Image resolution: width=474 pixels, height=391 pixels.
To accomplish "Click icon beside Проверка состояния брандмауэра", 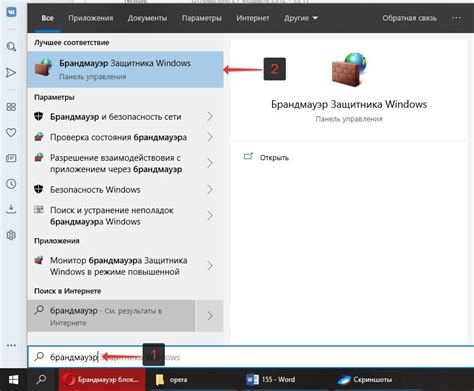I will coord(39,137).
